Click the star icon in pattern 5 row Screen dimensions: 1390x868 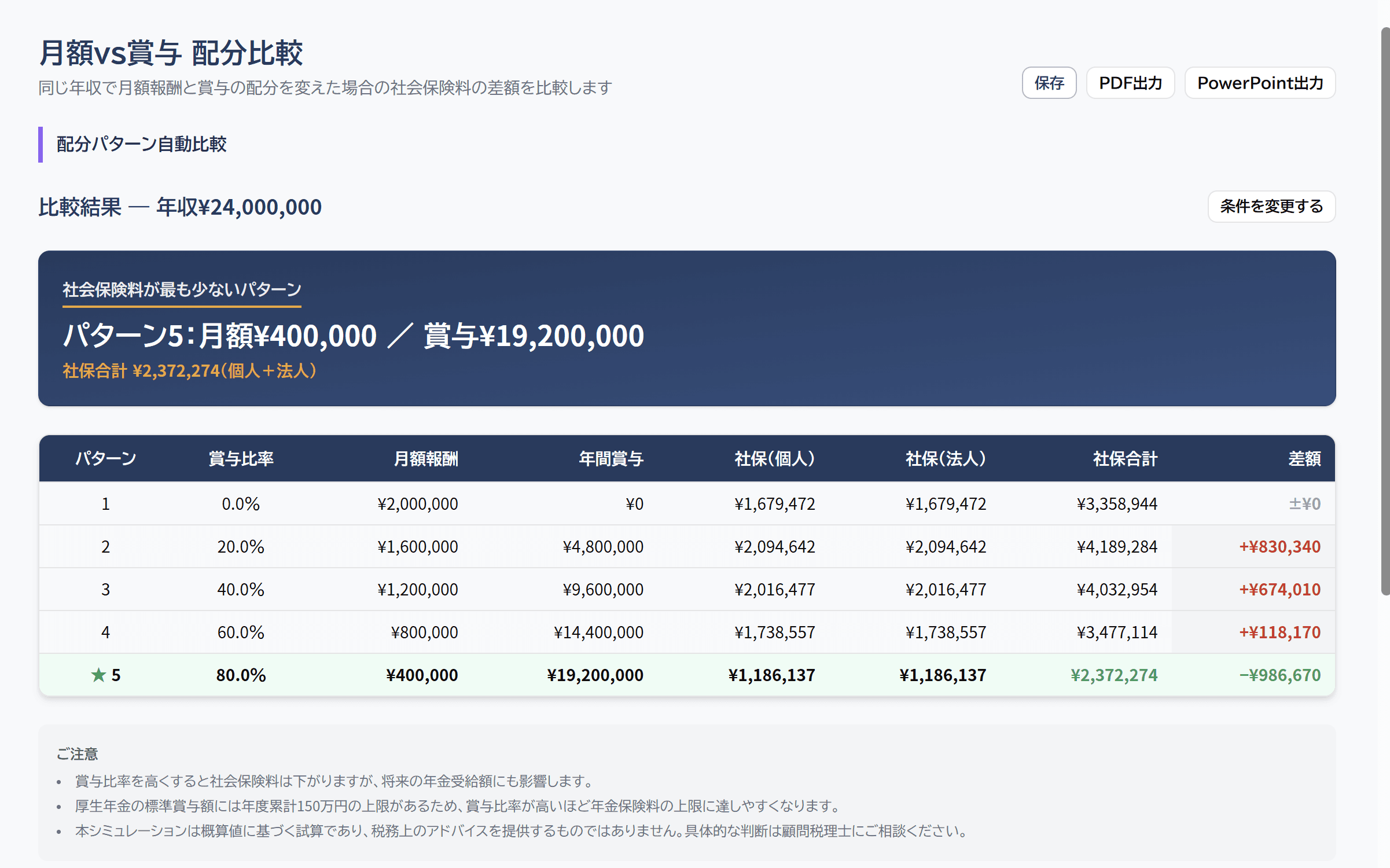tap(98, 675)
